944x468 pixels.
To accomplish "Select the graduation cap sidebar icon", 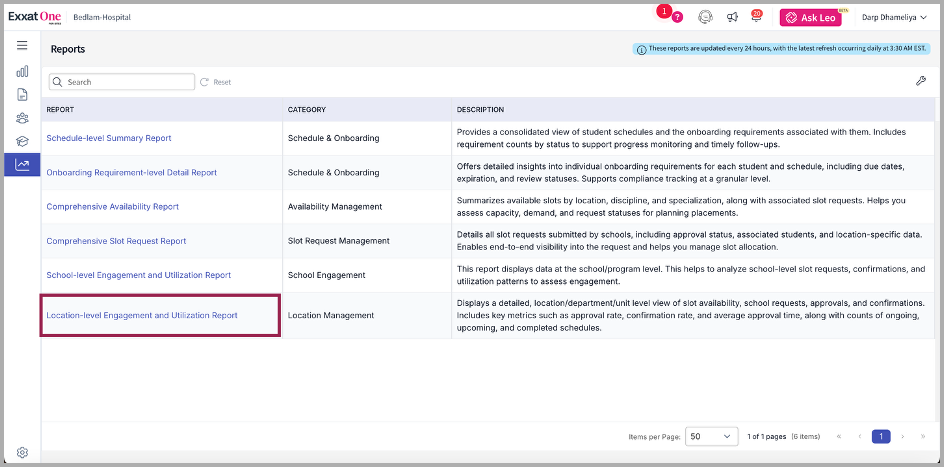I will coord(22,141).
